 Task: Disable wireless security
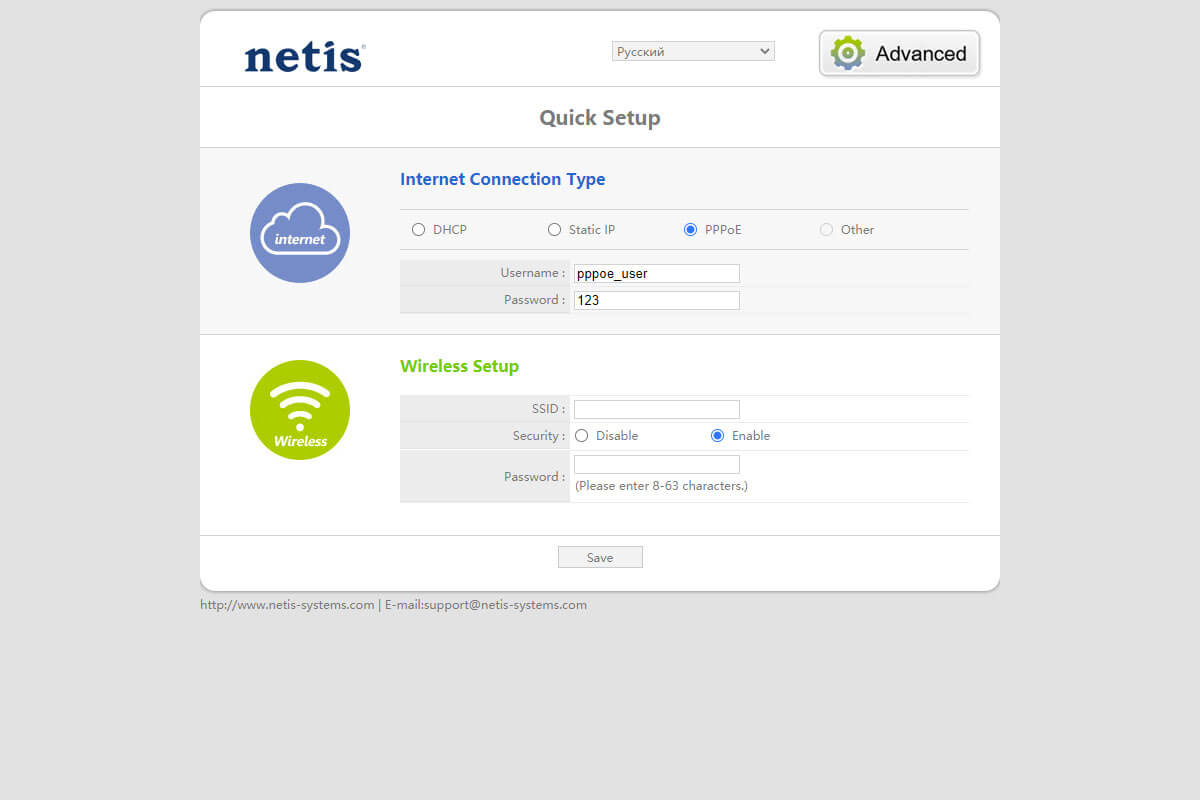tap(582, 436)
